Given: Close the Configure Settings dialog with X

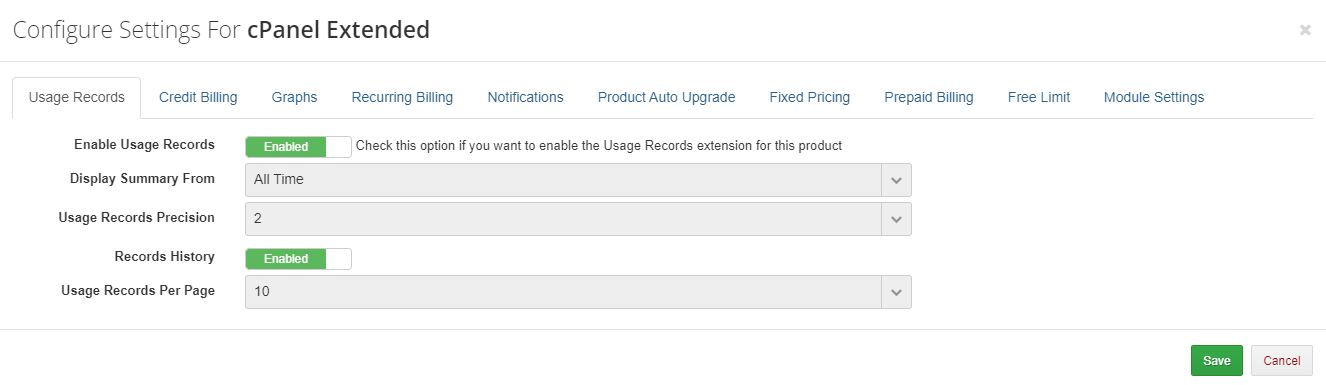Looking at the screenshot, I should (1305, 30).
